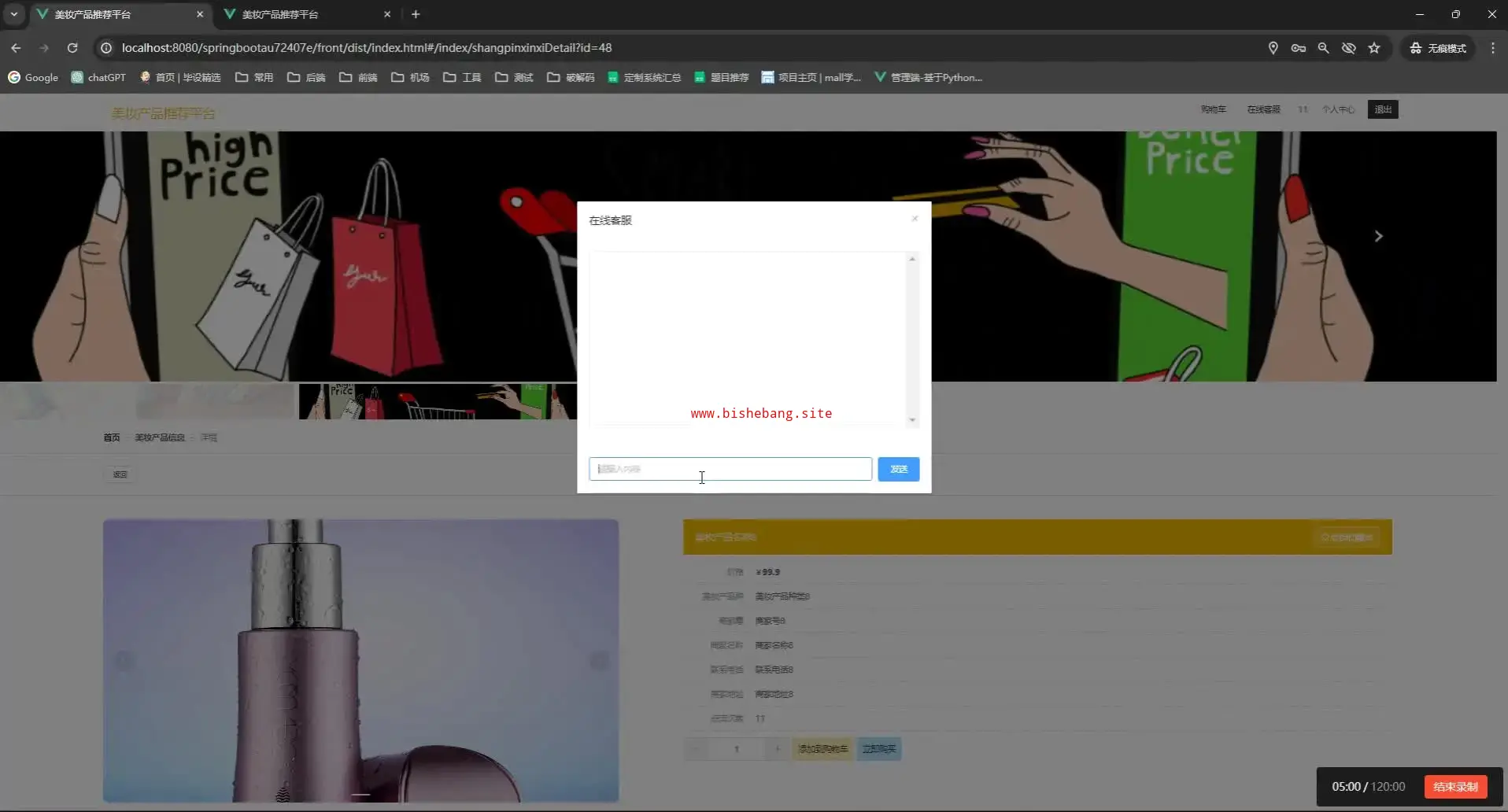The height and width of the screenshot is (812, 1508).
Task: Open the 无痕模式 incognito indicator
Action: pos(1438,48)
